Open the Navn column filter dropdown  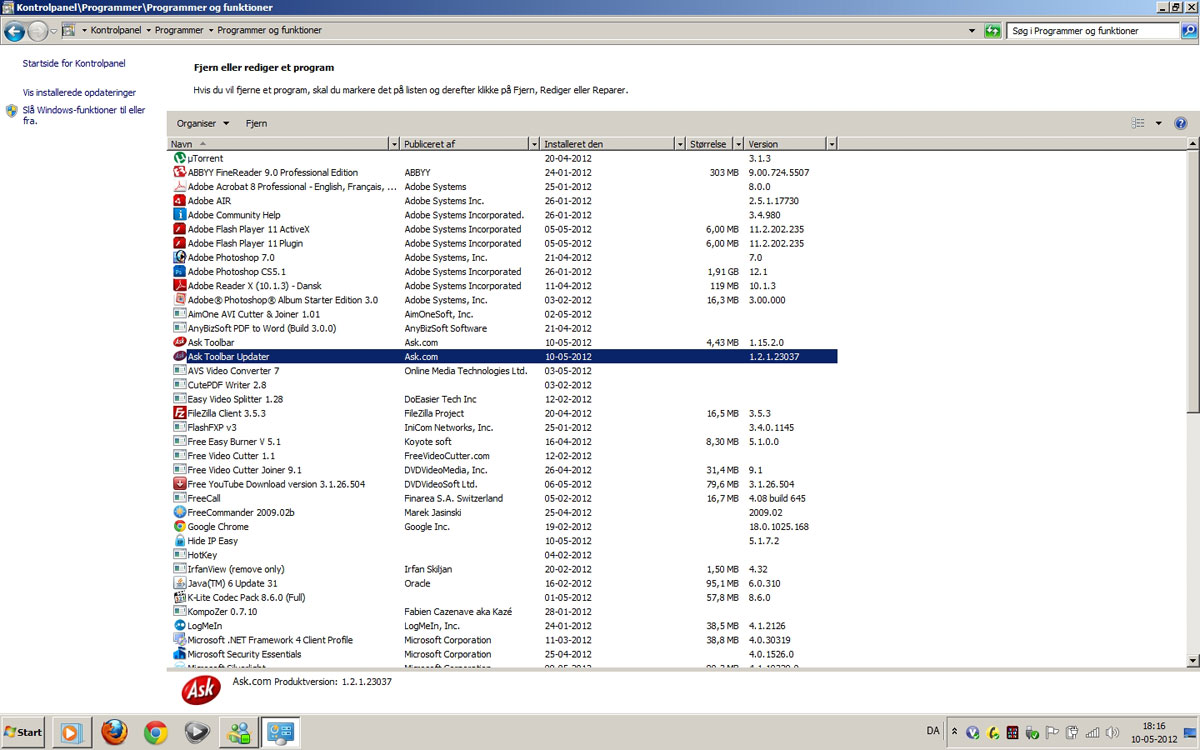pos(395,144)
